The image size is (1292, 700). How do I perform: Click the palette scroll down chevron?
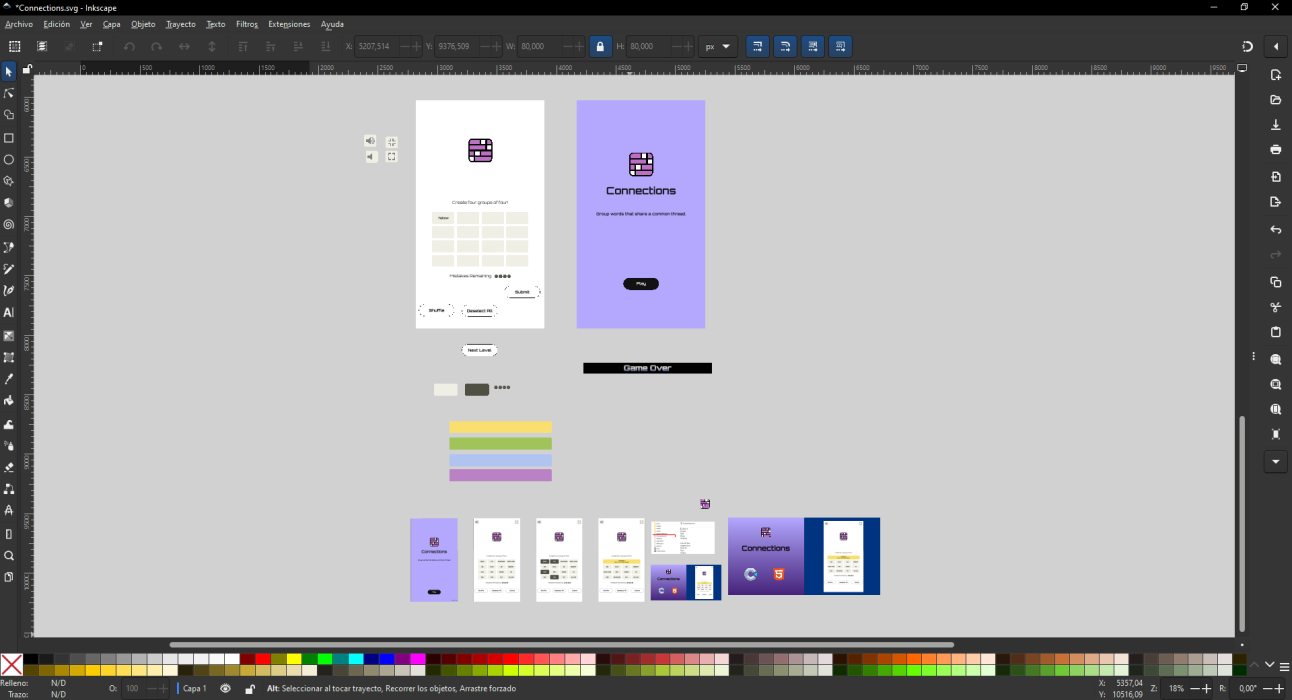coord(1270,665)
